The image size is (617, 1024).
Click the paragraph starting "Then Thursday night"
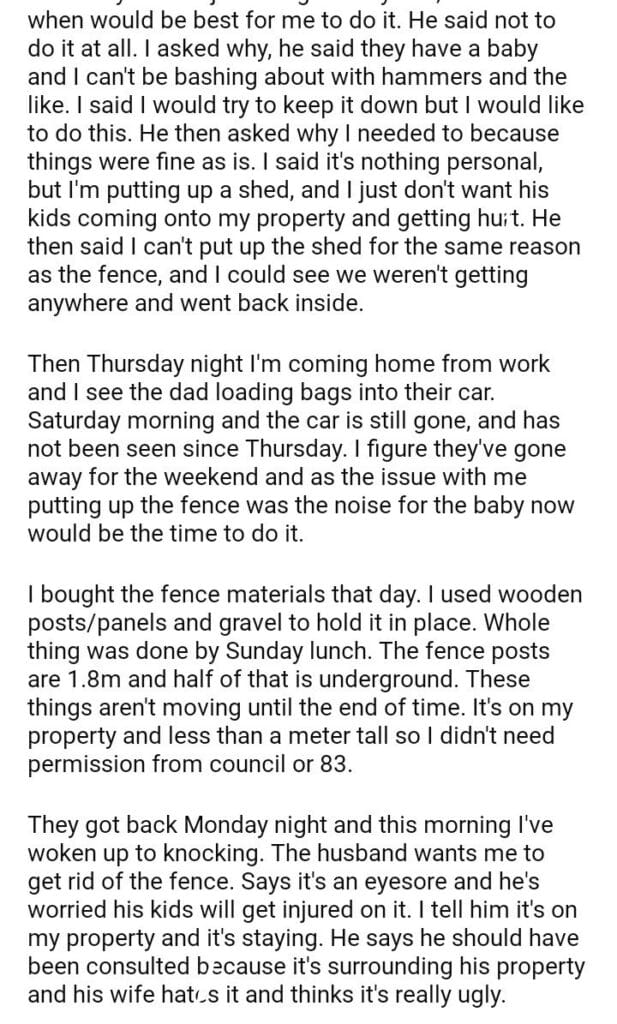click(300, 450)
